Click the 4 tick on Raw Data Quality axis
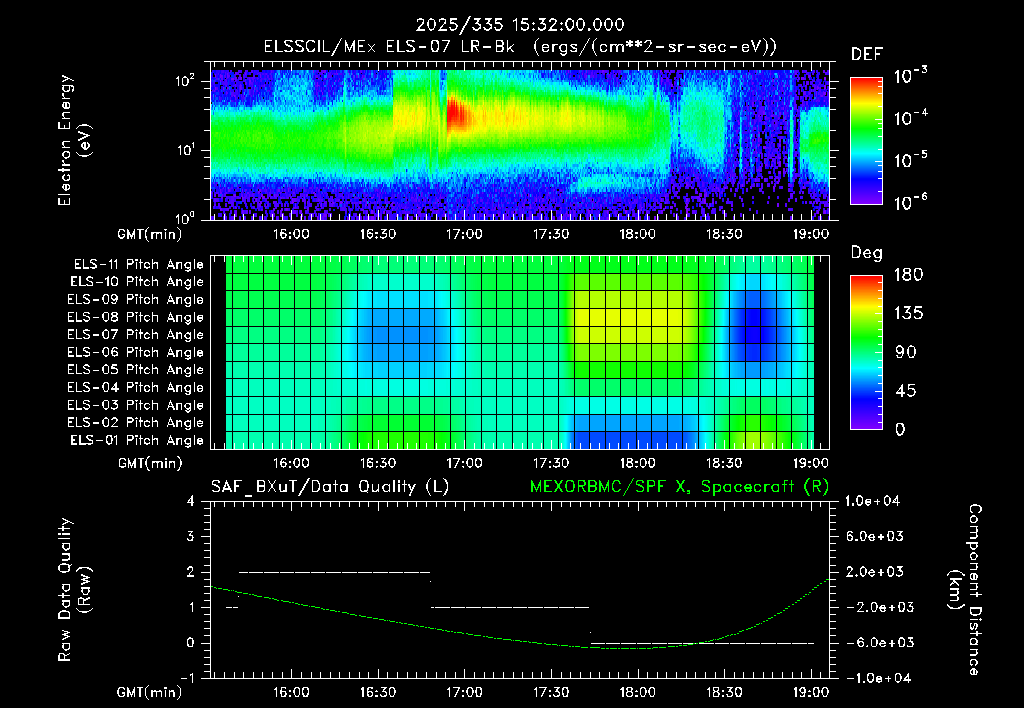The image size is (1024, 708). click(x=191, y=501)
